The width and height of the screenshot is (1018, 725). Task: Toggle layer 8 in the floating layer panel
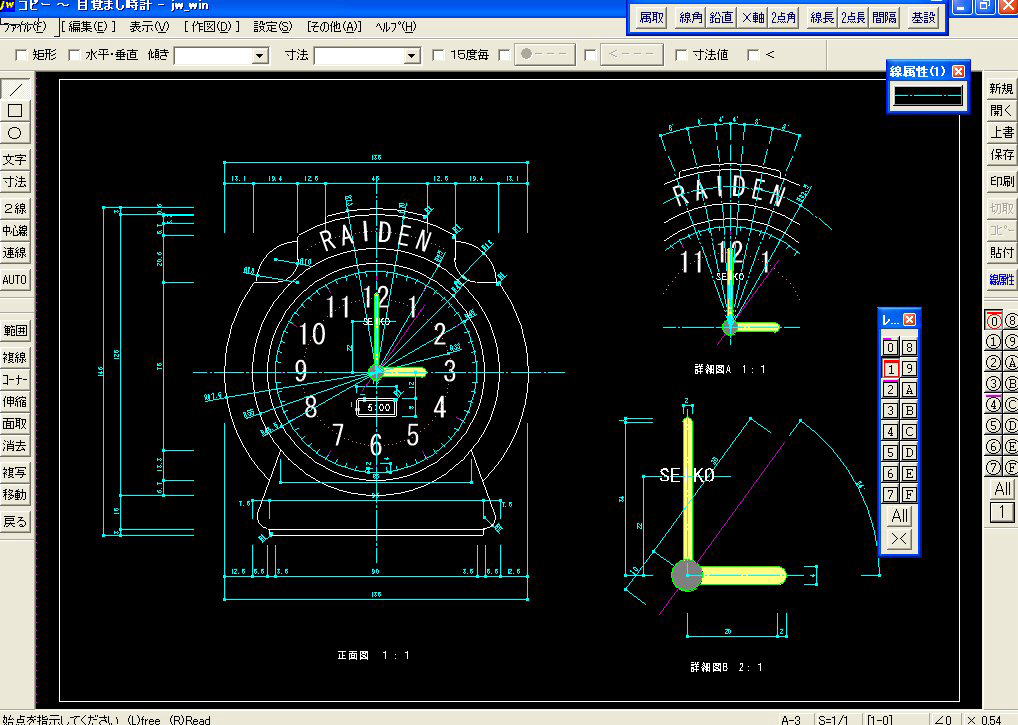click(x=909, y=347)
